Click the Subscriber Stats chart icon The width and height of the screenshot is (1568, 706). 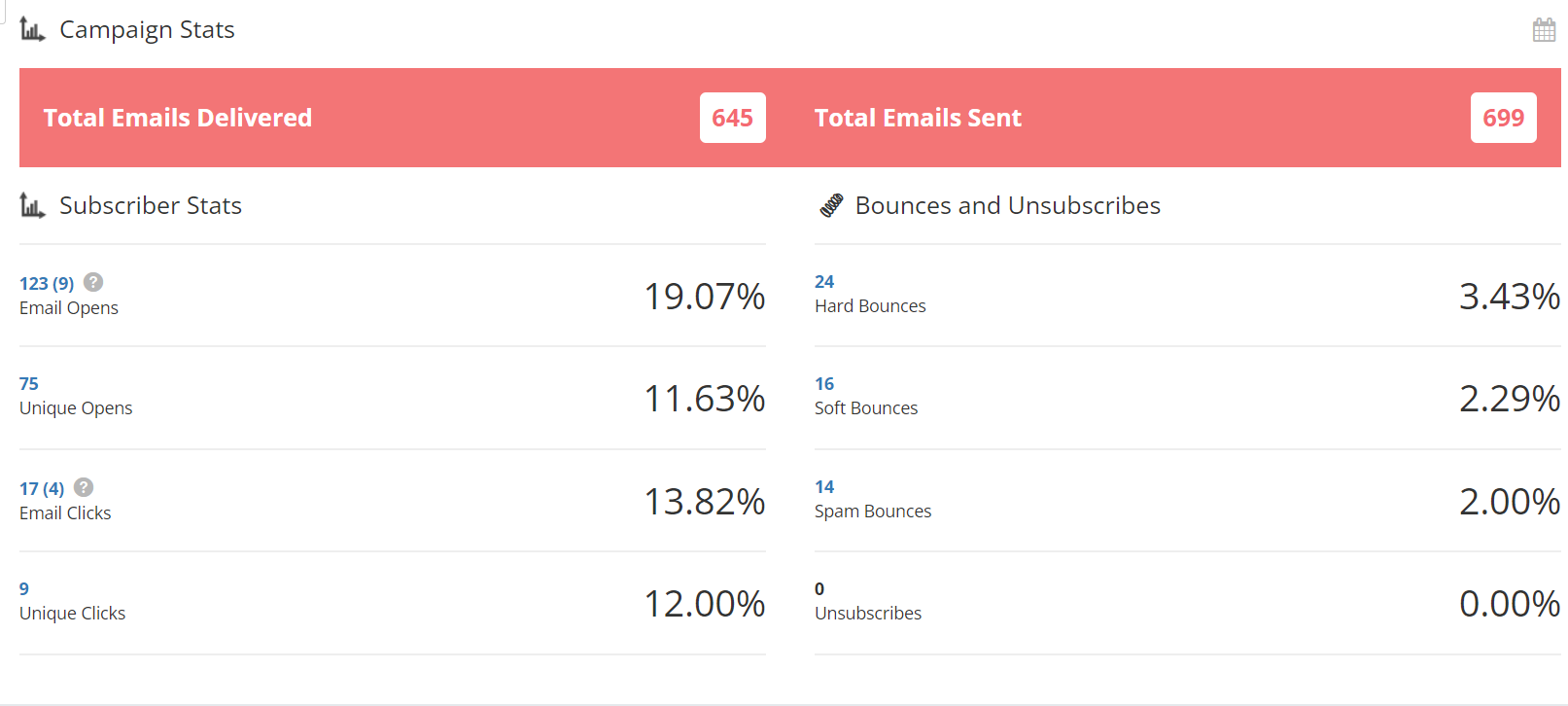[32, 206]
